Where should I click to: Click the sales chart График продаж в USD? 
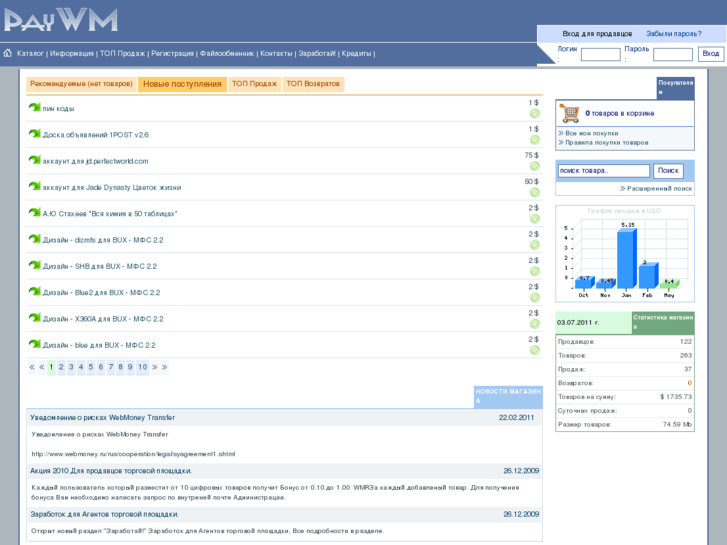[625, 254]
